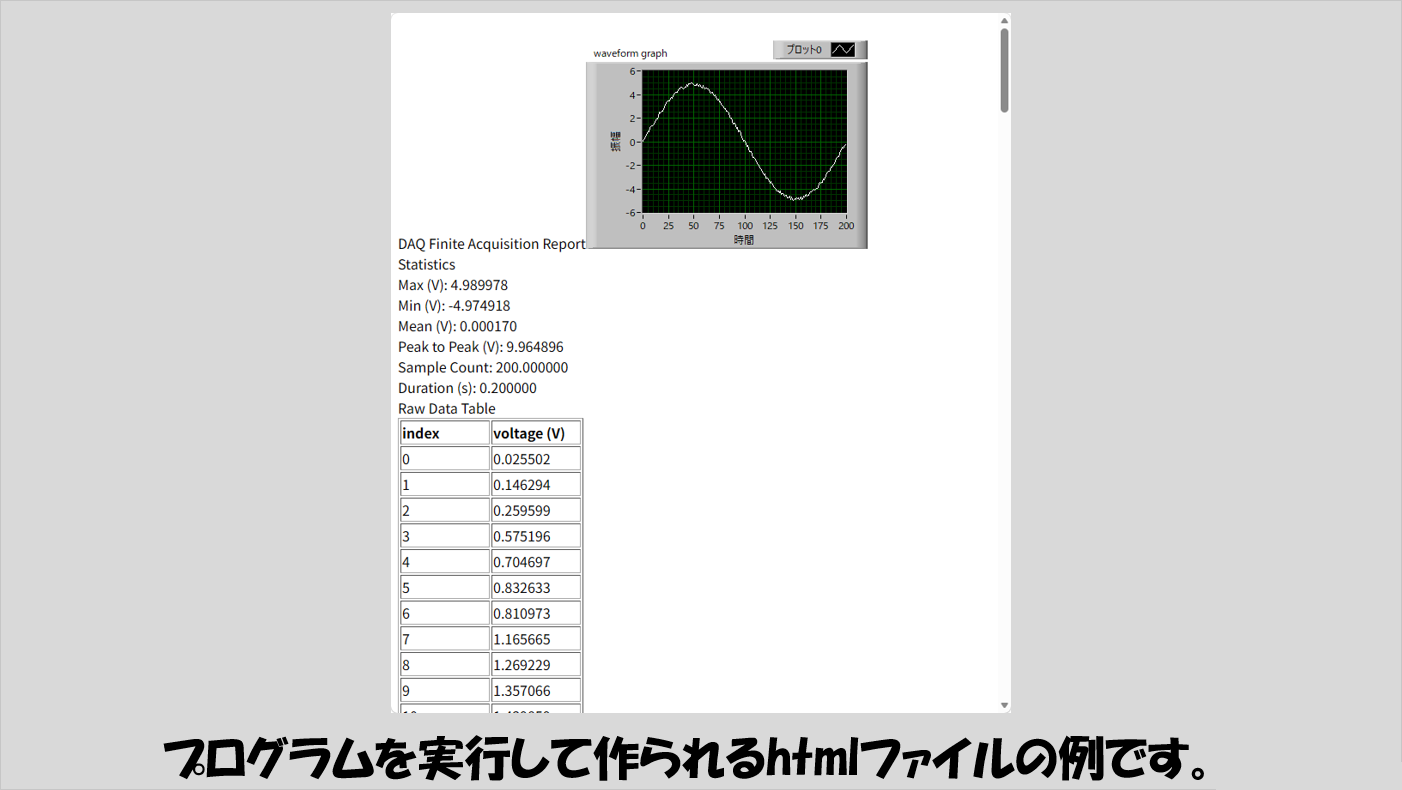Screen dimensions: 1402x790
Task: Click the 0.259599 voltage cell
Action: 536,510
